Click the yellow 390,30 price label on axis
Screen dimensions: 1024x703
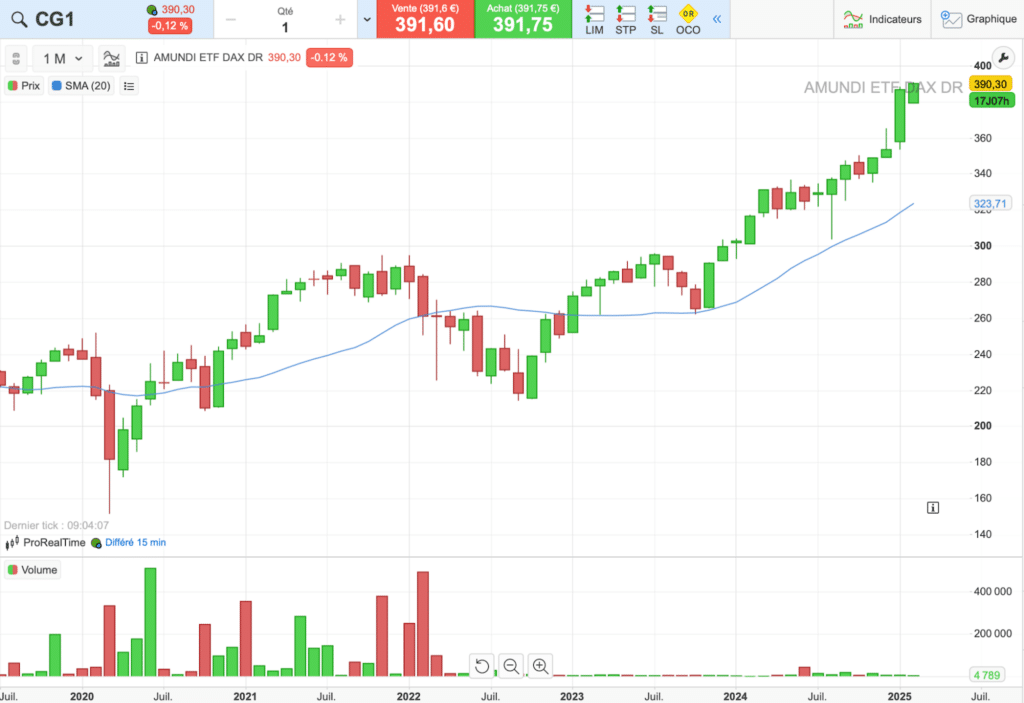[x=990, y=84]
